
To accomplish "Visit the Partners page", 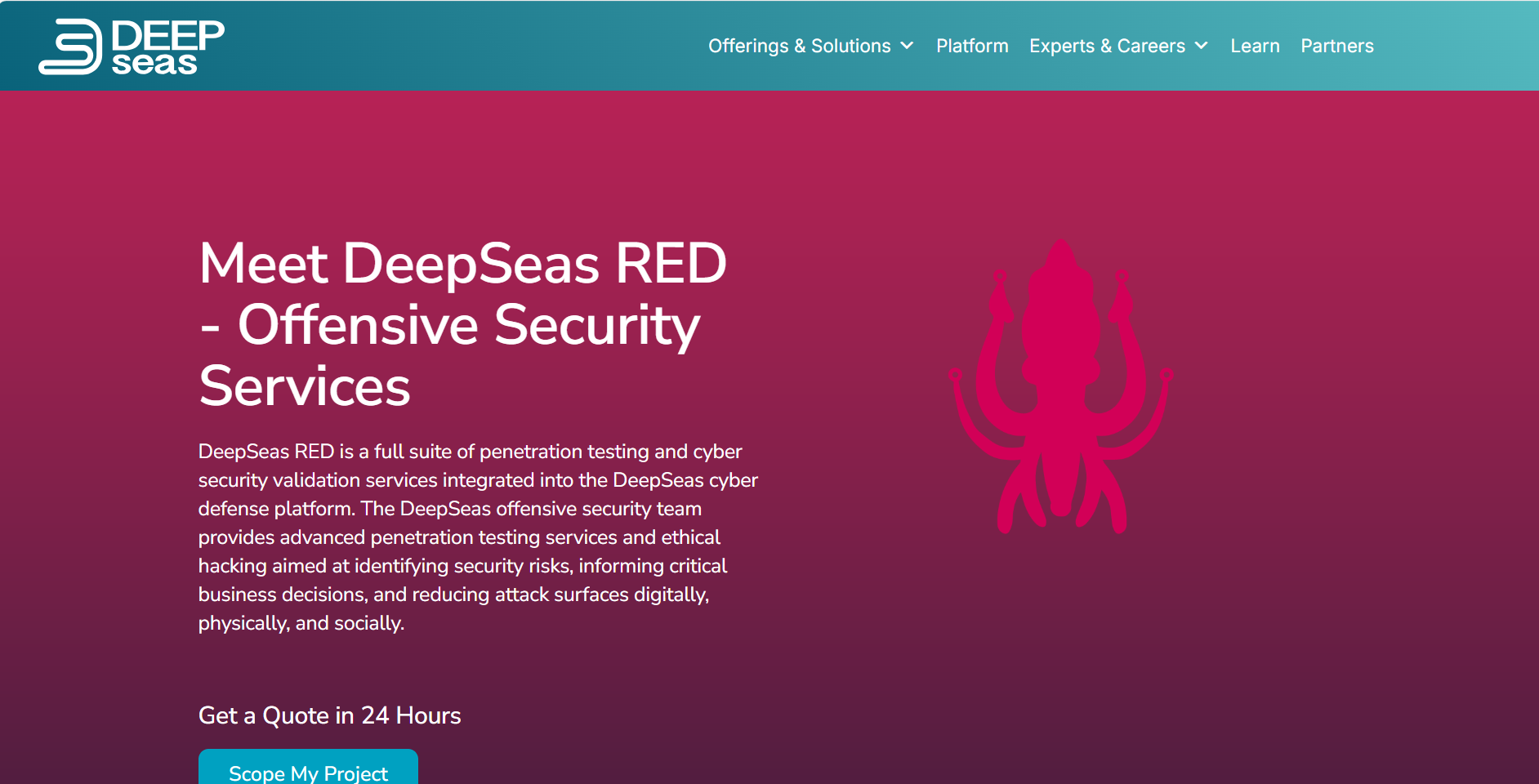I will [1337, 46].
